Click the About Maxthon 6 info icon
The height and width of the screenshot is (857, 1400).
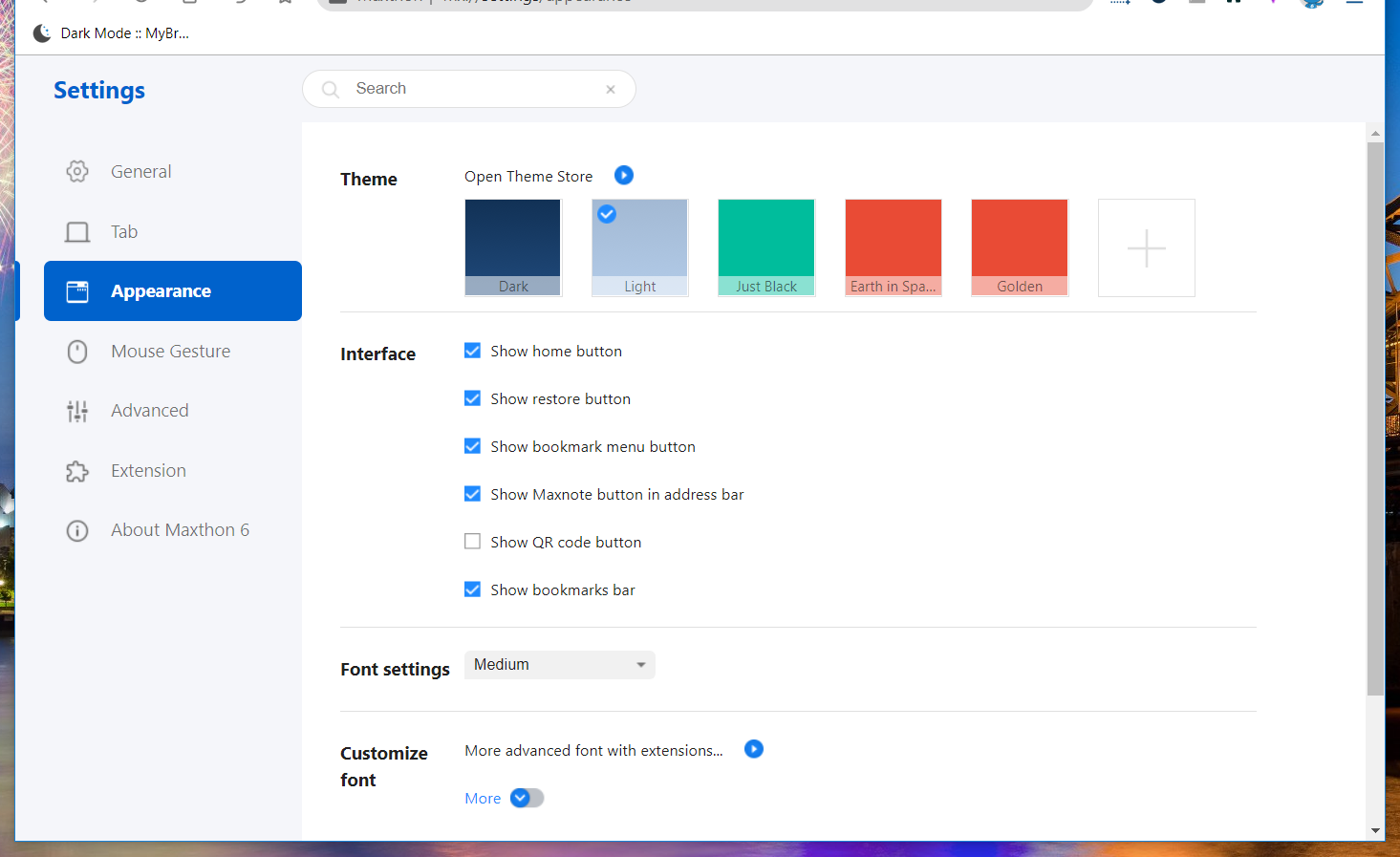[x=76, y=530]
